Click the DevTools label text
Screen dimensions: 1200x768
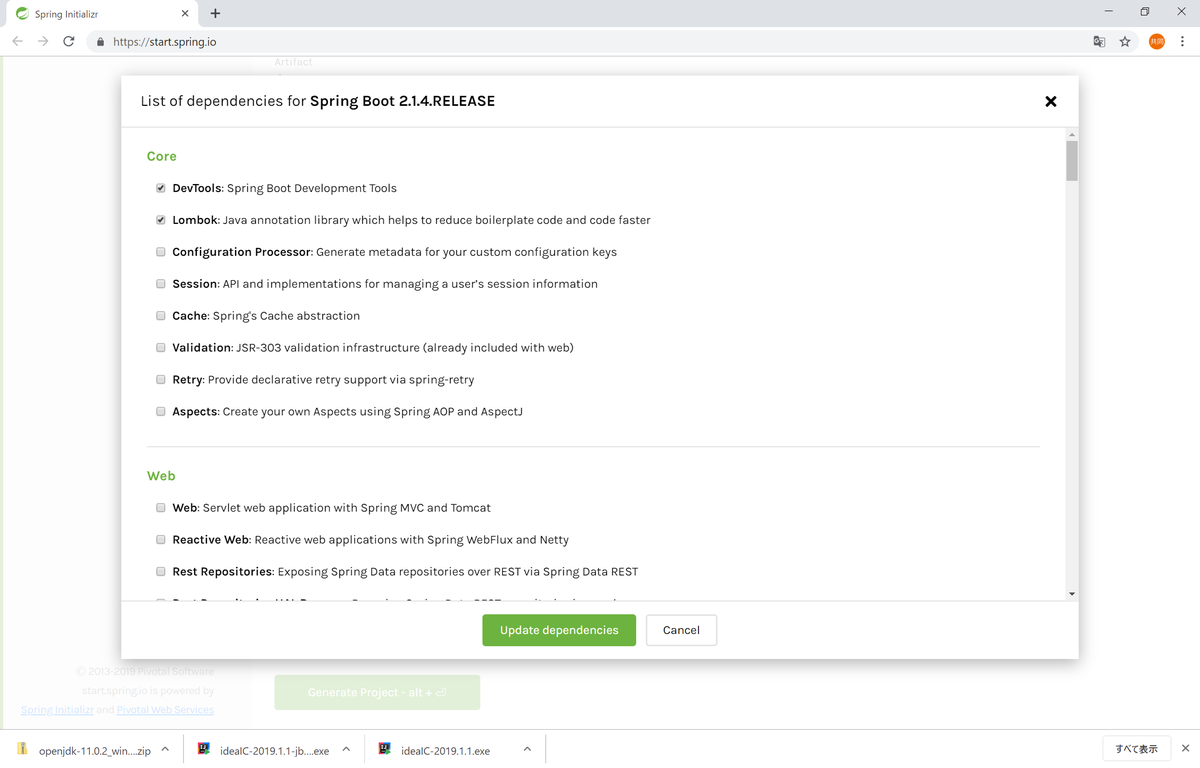[198, 188]
